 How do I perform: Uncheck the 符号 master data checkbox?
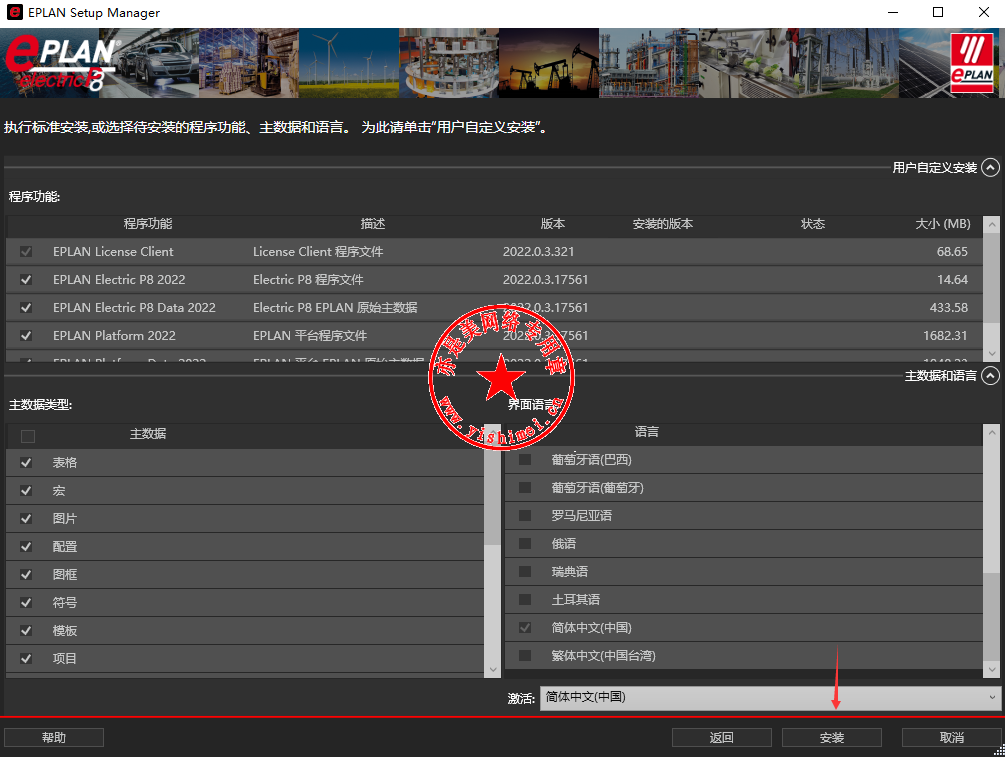pyautogui.click(x=26, y=603)
